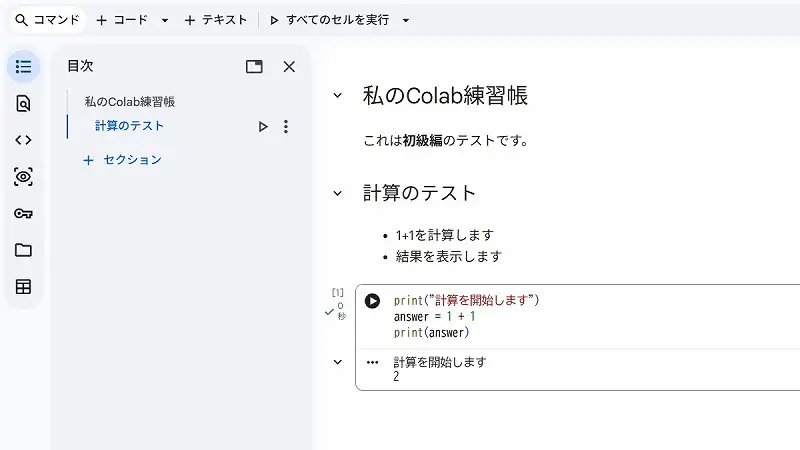Open the すべてのセルを実行 dropdown arrow

click(405, 20)
